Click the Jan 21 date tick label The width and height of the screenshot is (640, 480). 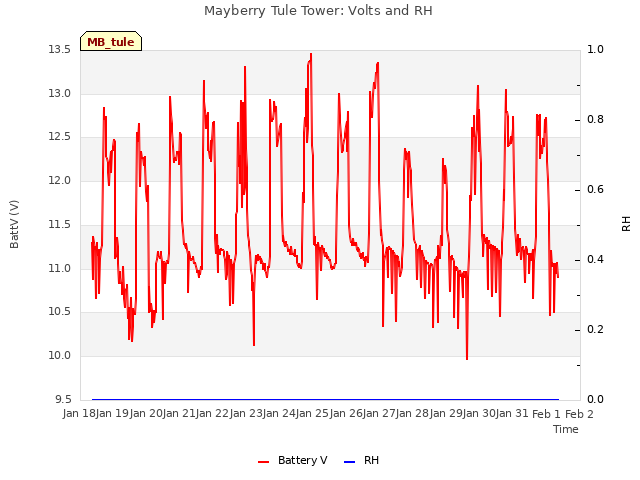[x=179, y=413]
